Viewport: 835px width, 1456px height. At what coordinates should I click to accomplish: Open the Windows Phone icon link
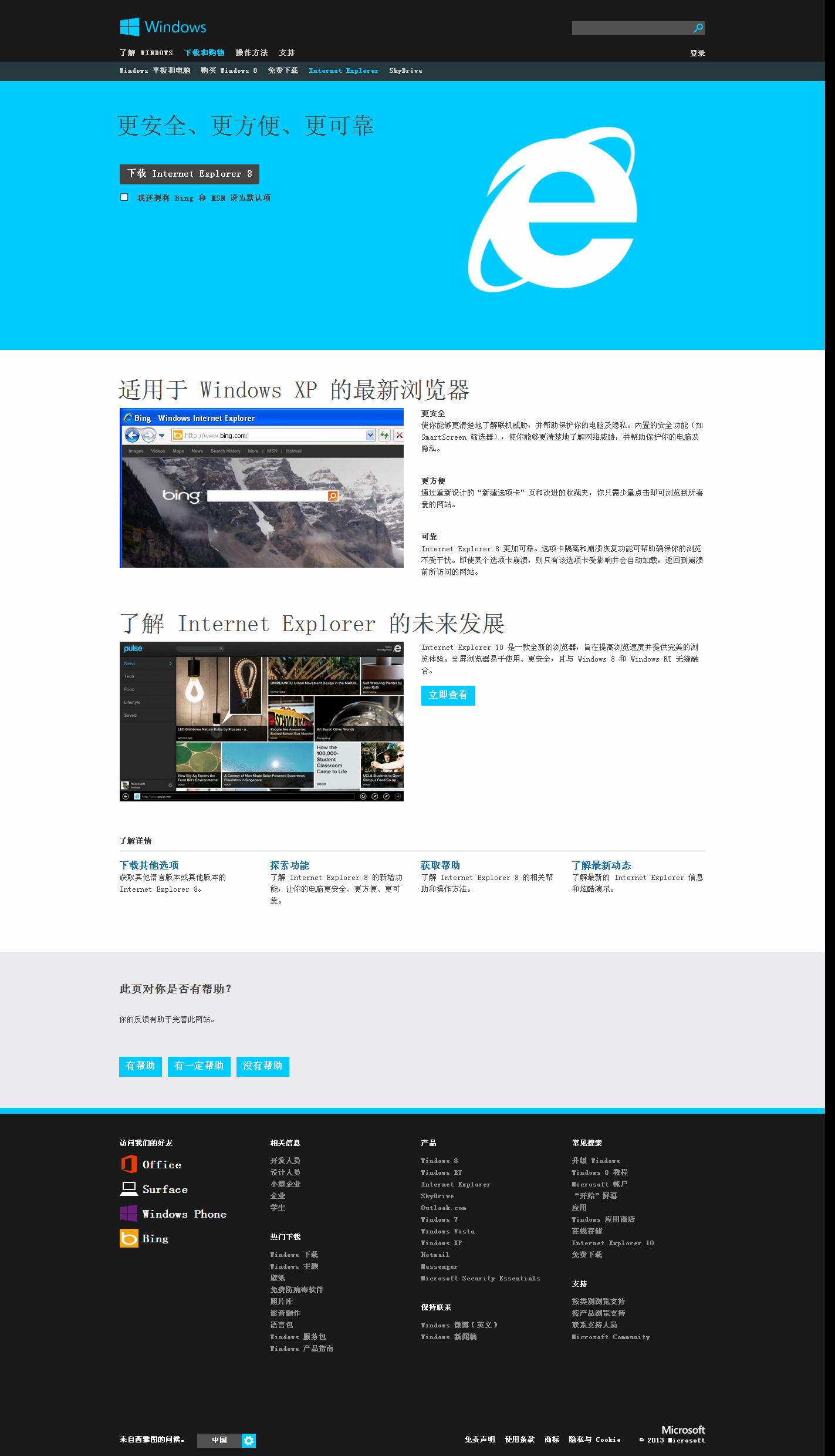pyautogui.click(x=129, y=1214)
